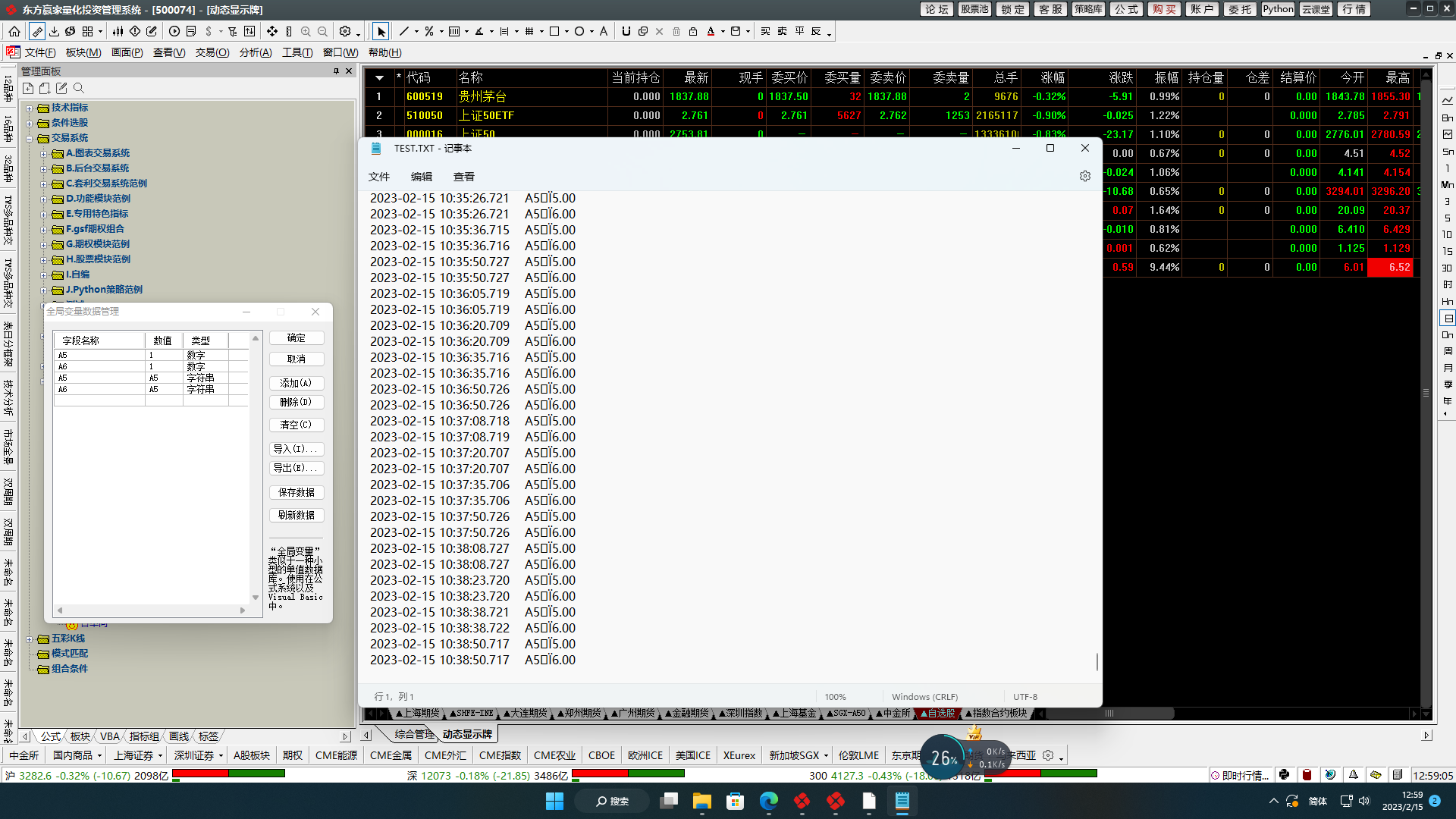Open the Windows Start menu

point(554,801)
